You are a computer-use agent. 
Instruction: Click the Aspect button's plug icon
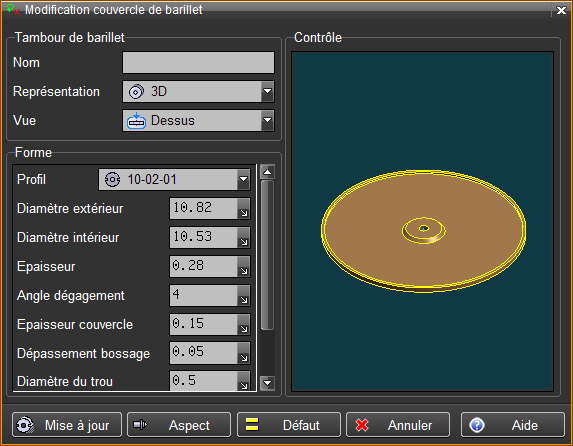[140, 425]
